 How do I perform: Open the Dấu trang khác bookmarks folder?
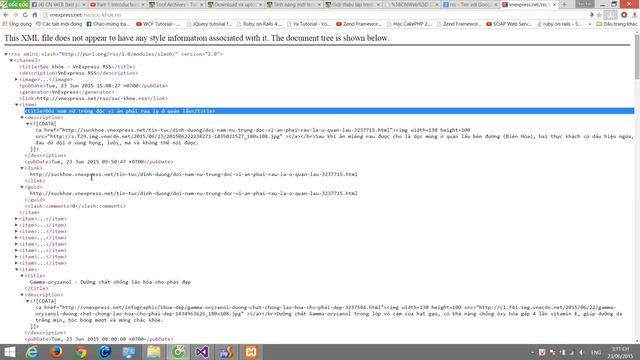coord(616,24)
